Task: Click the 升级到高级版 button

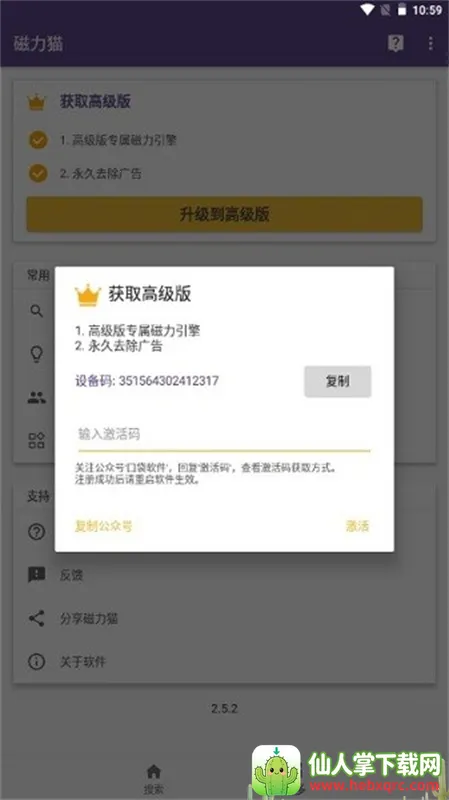Action: pyautogui.click(x=224, y=214)
